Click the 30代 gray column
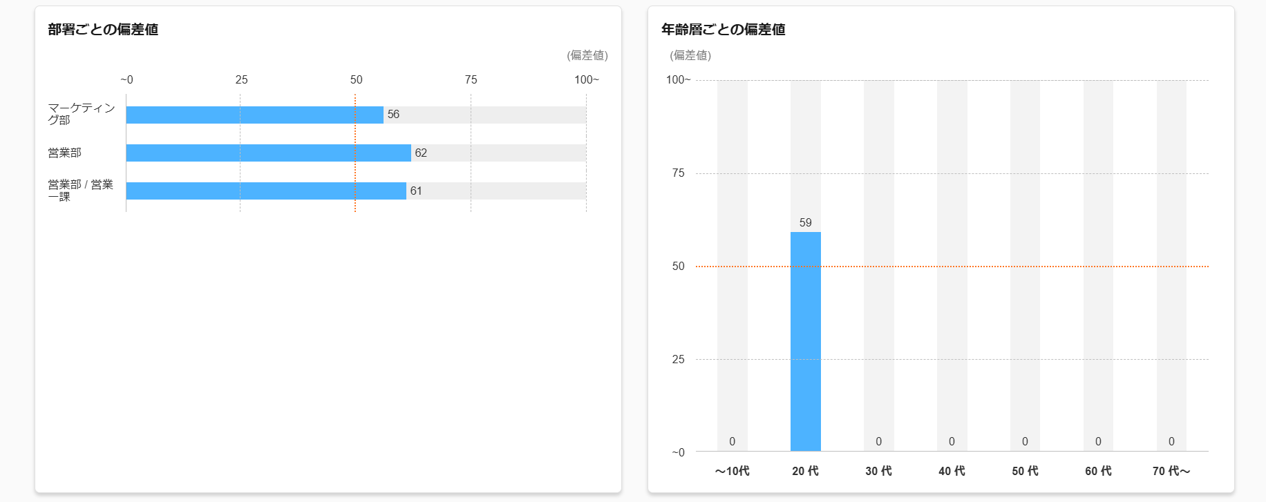Image resolution: width=1266 pixels, height=502 pixels. point(879,266)
